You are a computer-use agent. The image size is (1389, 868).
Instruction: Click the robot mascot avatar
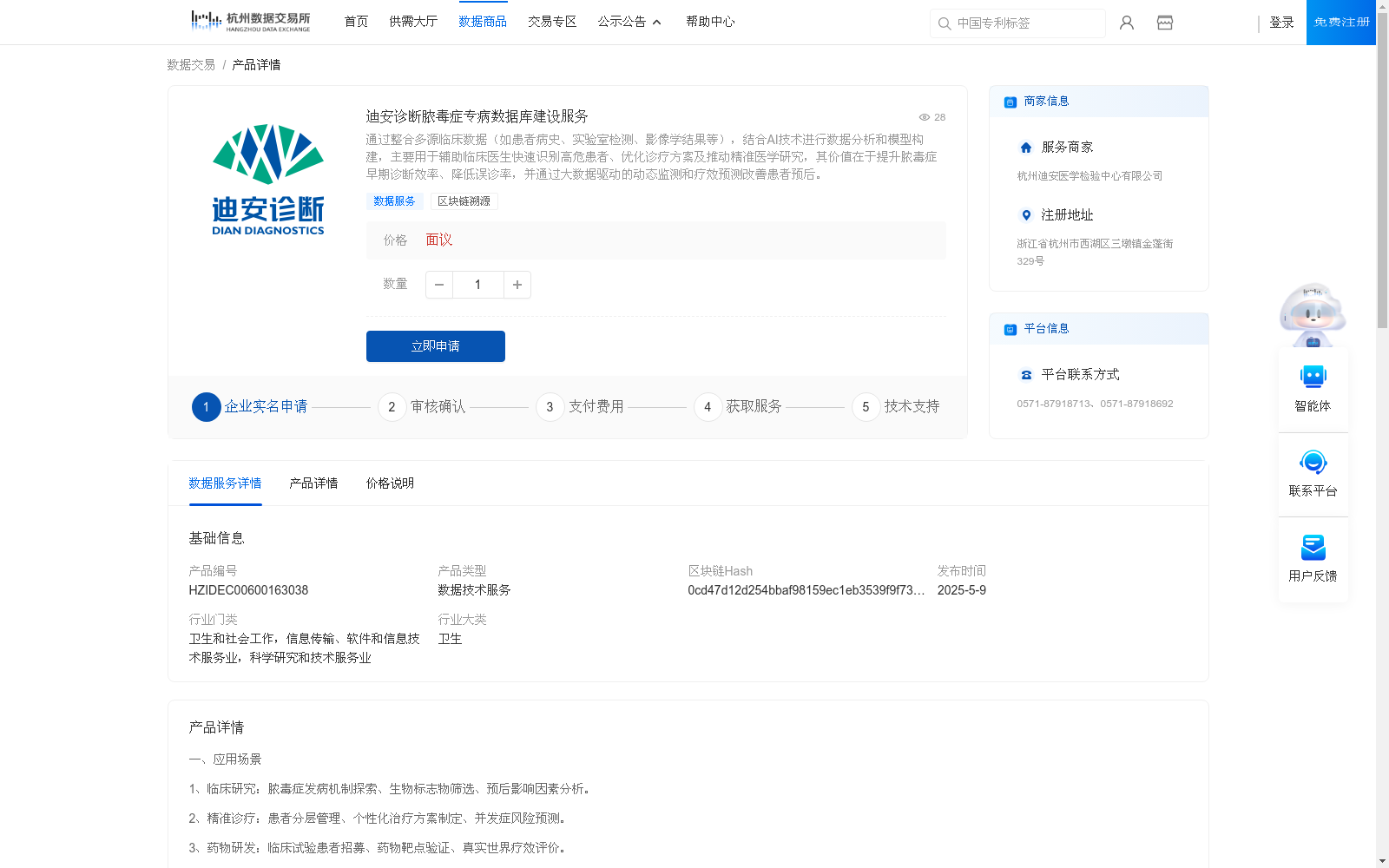point(1313,314)
